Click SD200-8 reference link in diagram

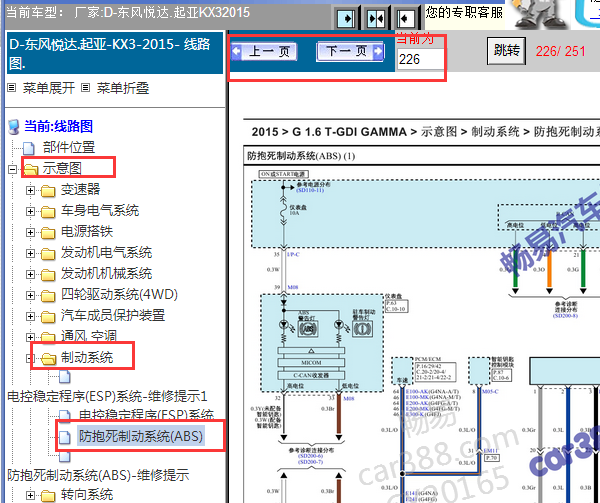click(565, 316)
